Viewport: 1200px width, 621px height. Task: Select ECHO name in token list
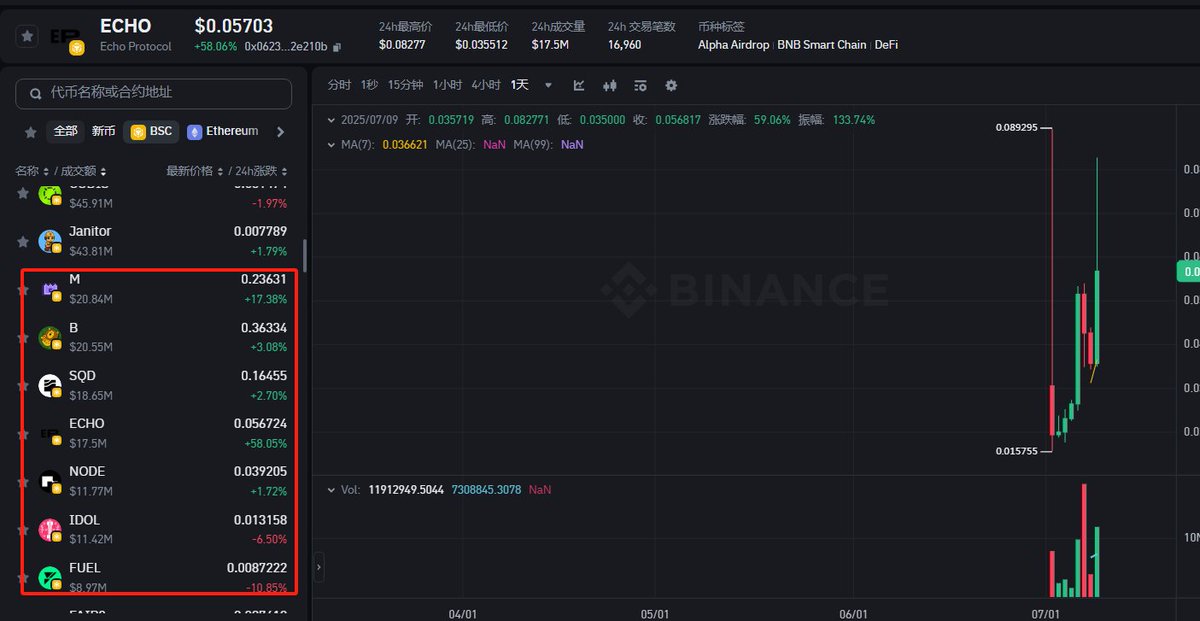[x=87, y=424]
